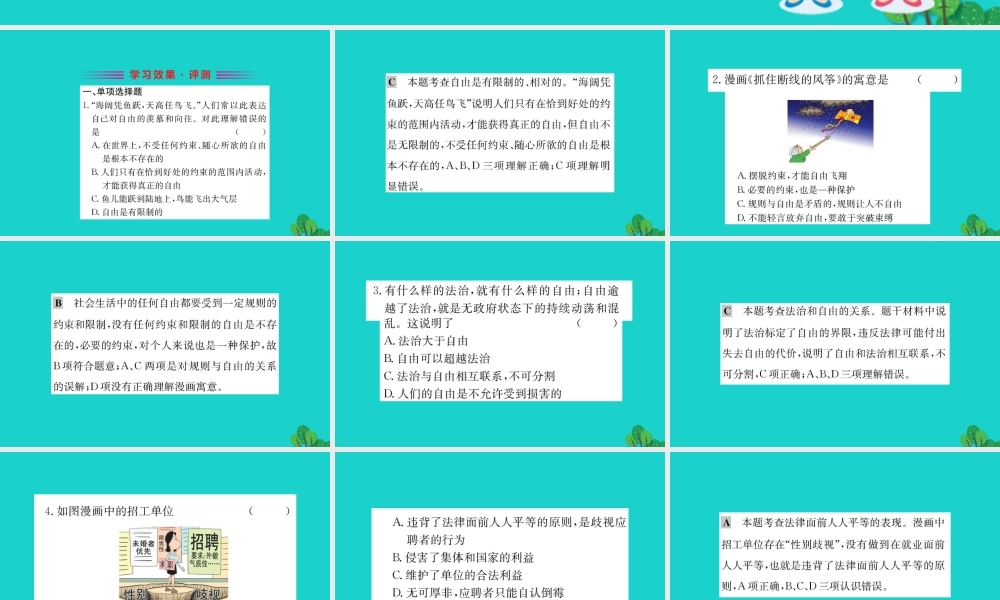Click option text C. 规则与自由是矛盾的
This screenshot has width=1000, height=600.
click(819, 203)
